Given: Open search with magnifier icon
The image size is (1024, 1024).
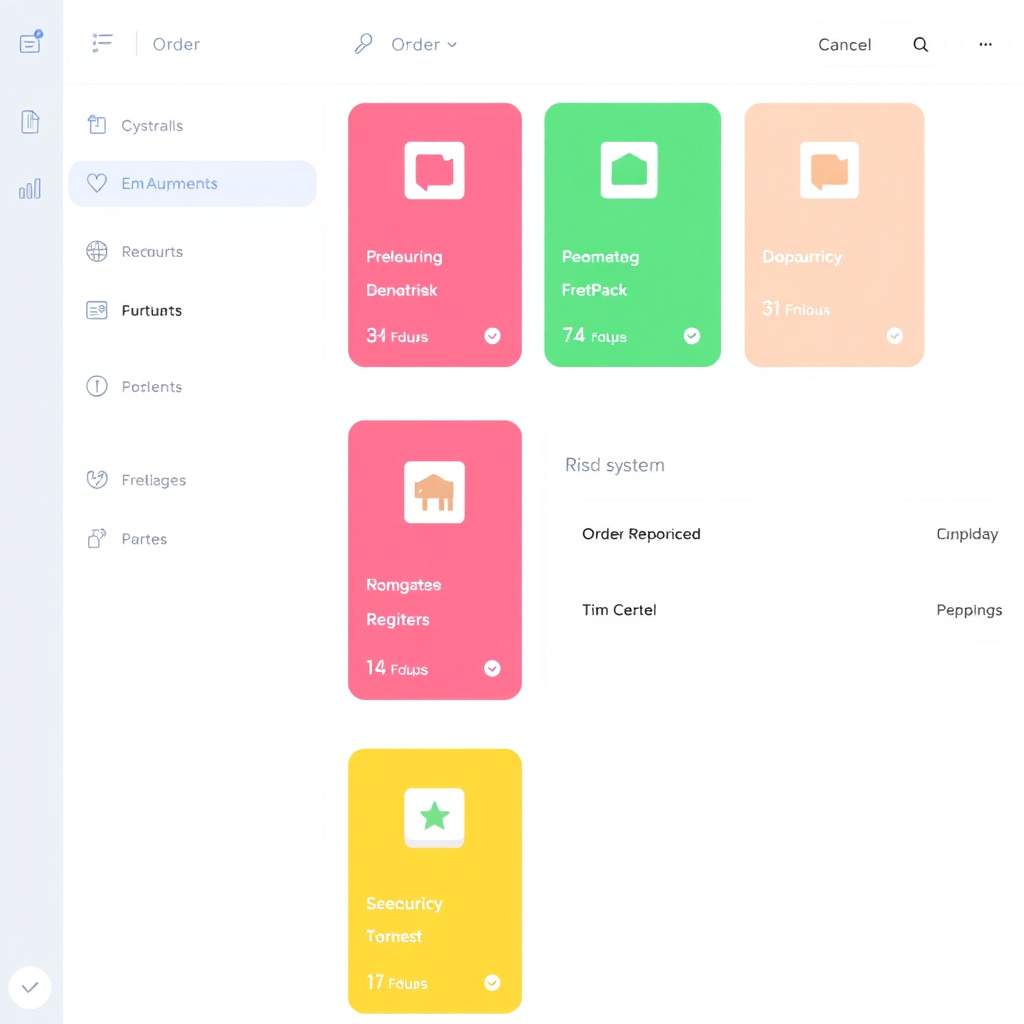Looking at the screenshot, I should pos(920,44).
